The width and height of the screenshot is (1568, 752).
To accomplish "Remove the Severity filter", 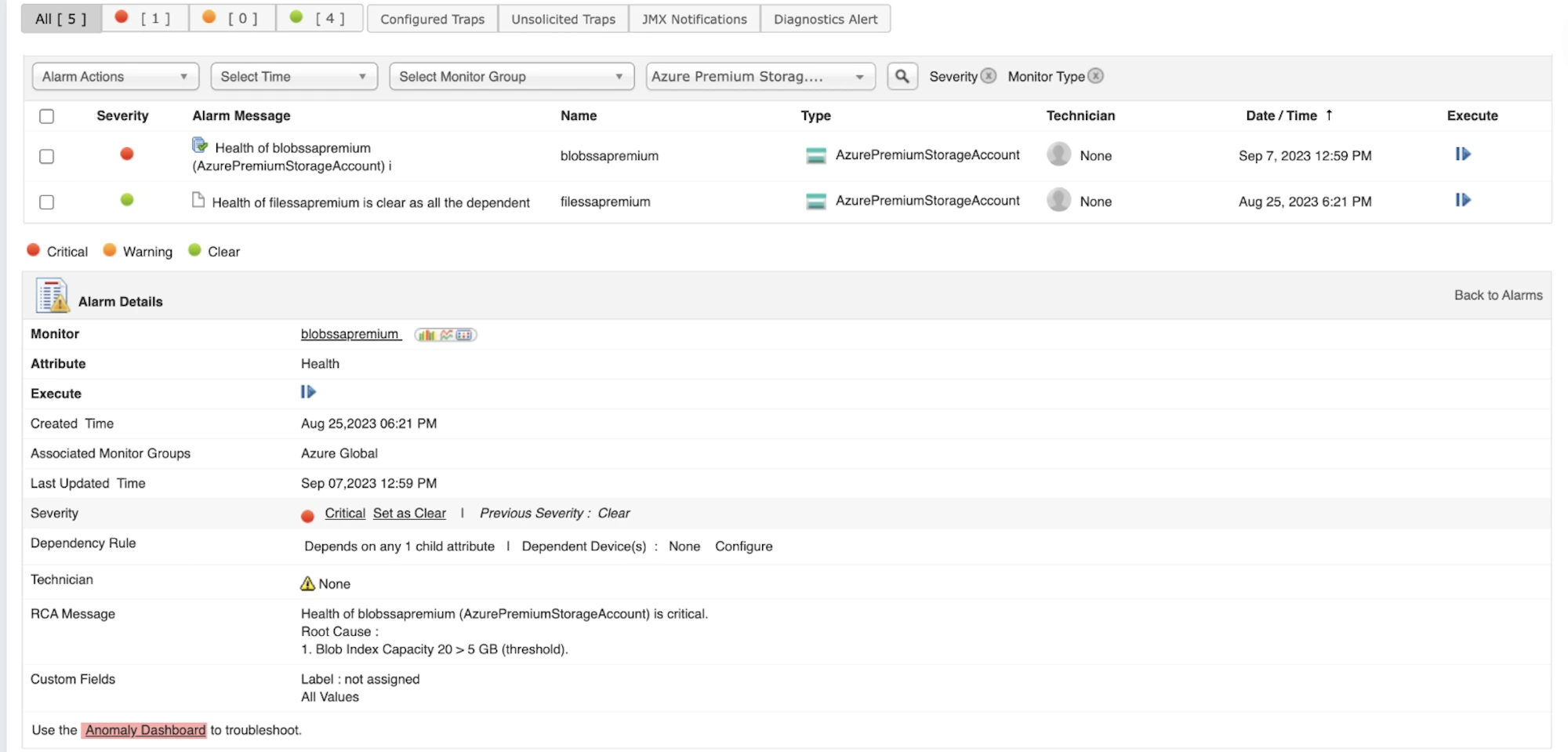I will click(x=989, y=76).
